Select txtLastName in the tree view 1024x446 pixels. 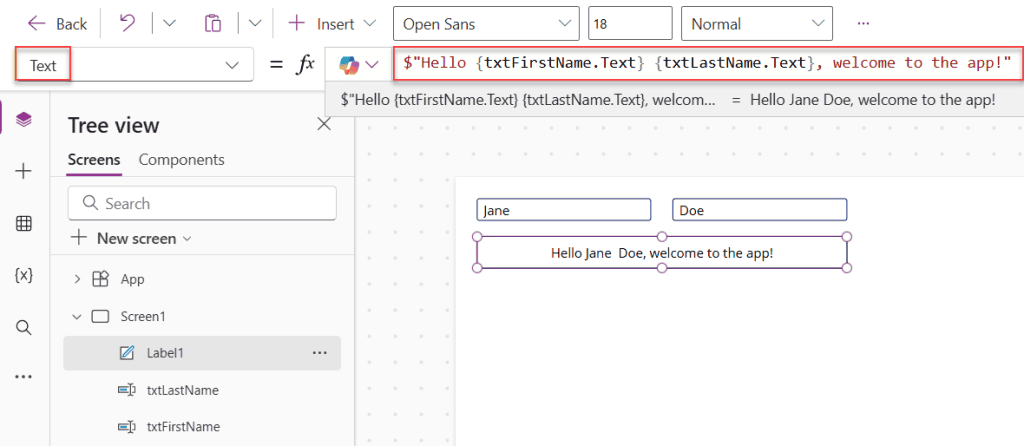point(182,390)
